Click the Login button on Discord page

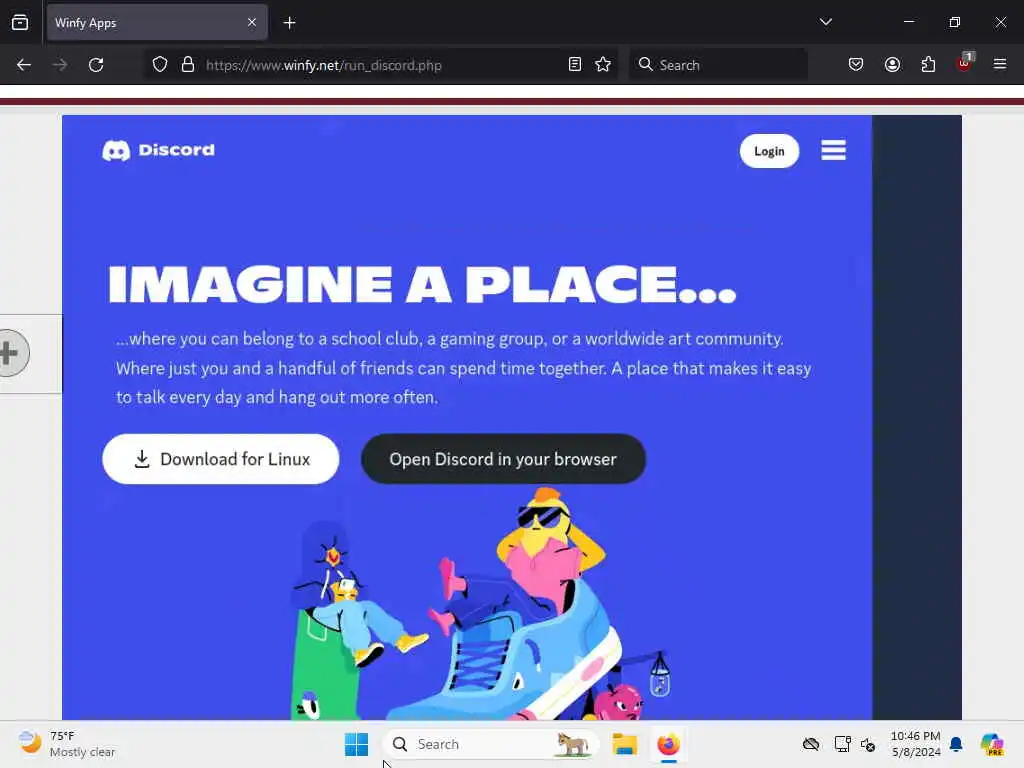(x=769, y=152)
